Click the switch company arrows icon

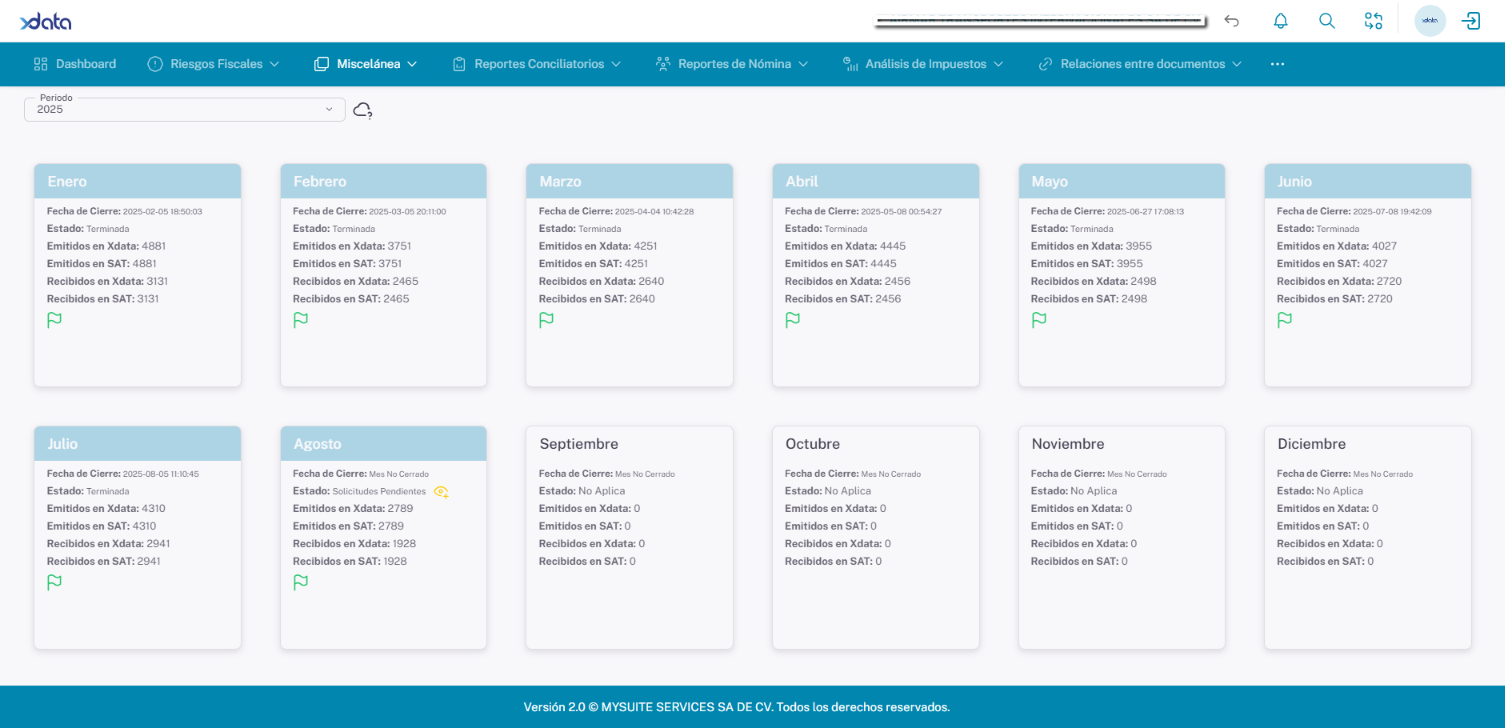[x=1373, y=21]
